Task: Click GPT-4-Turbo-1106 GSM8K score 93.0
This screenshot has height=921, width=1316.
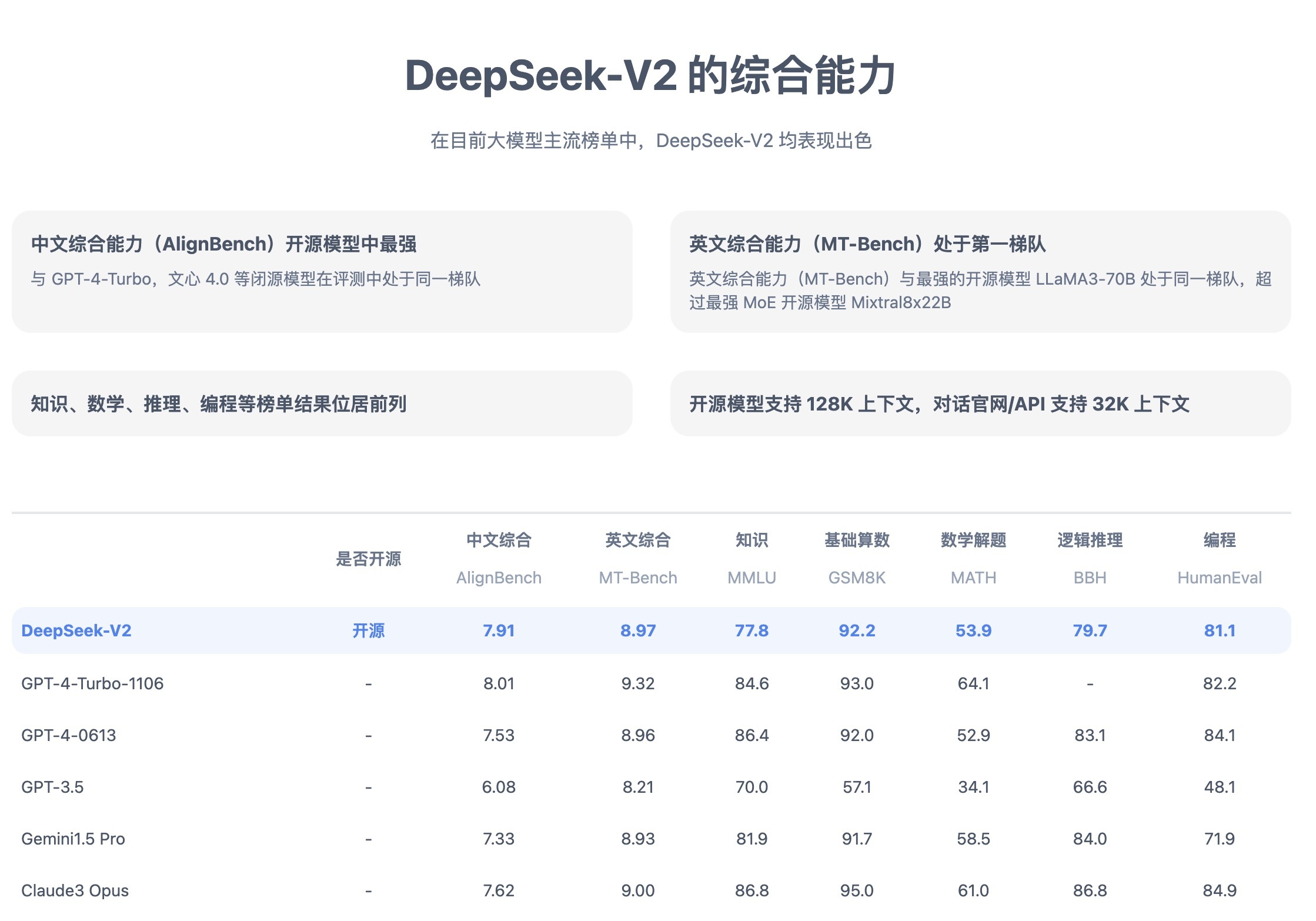Action: [857, 683]
